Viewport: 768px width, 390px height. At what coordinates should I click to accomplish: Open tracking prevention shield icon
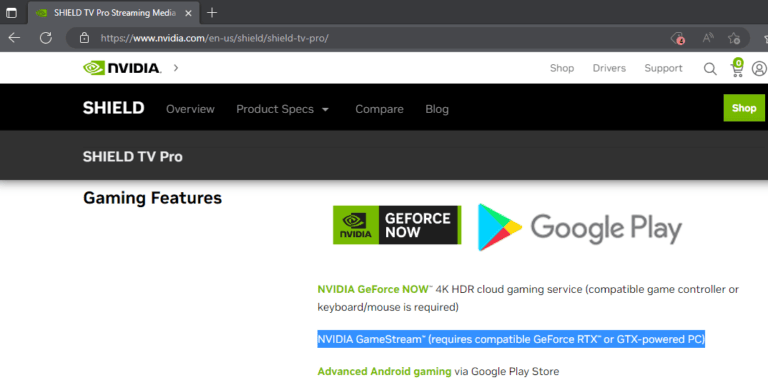pyautogui.click(x=678, y=38)
